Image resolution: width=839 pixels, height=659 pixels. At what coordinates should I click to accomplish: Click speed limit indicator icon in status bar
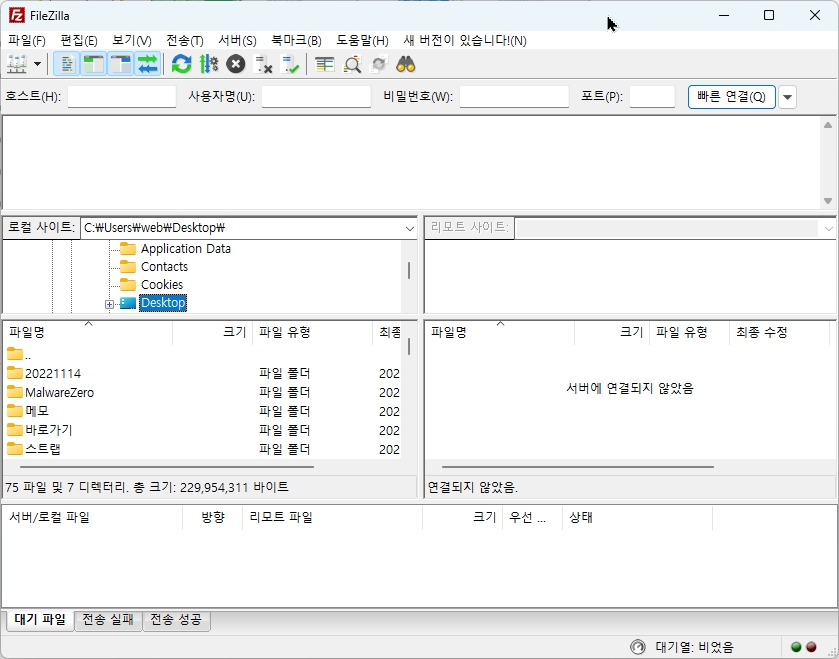coord(638,647)
